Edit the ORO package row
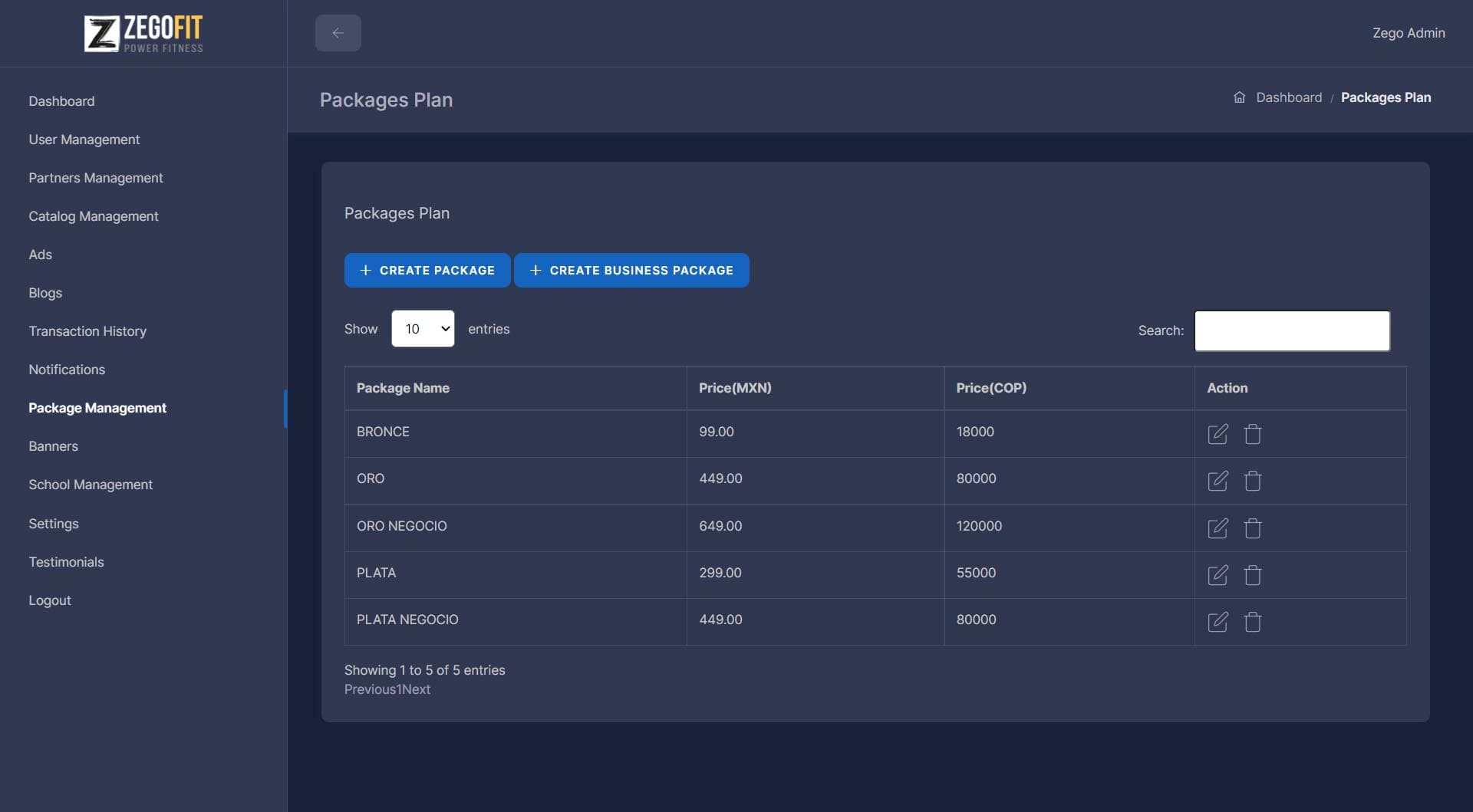Screen dimensions: 1473x812 1218,481
